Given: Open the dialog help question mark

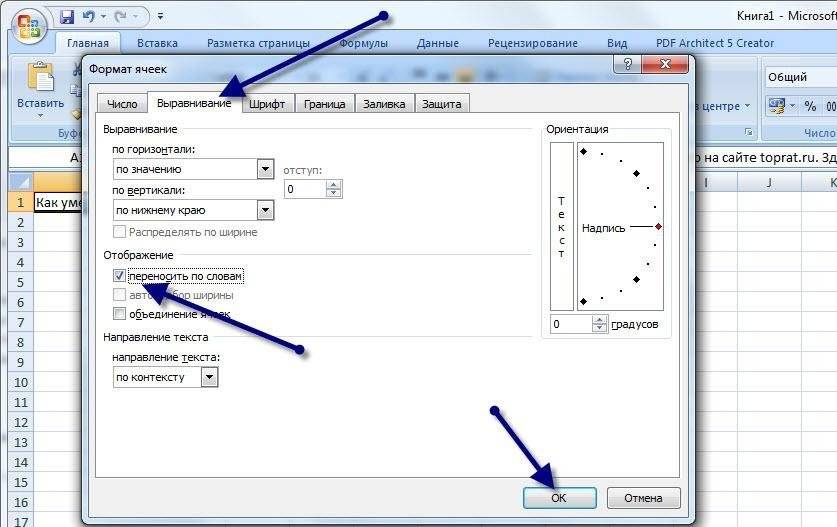Looking at the screenshot, I should [x=627, y=65].
